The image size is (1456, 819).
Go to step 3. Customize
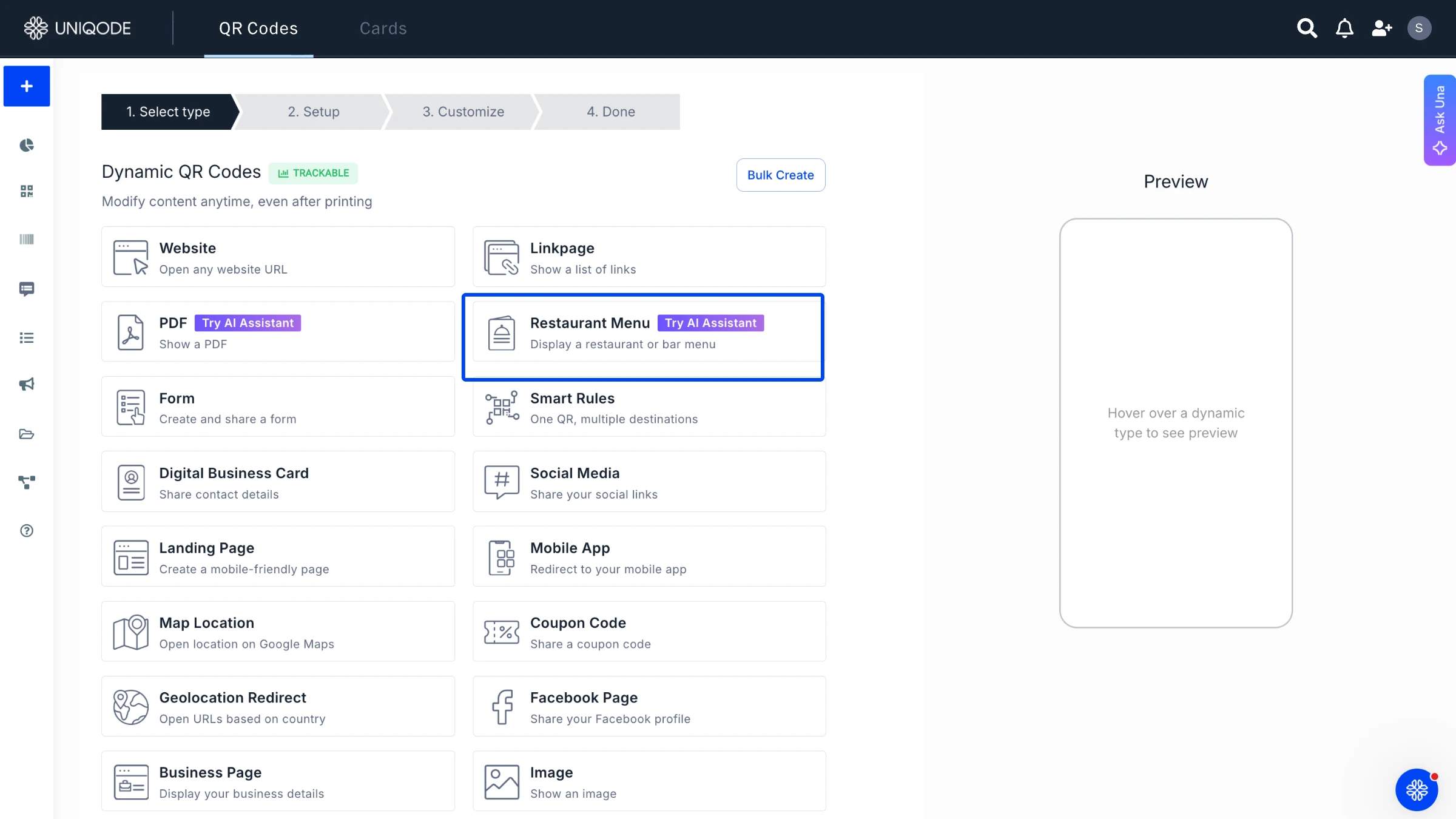pyautogui.click(x=463, y=112)
